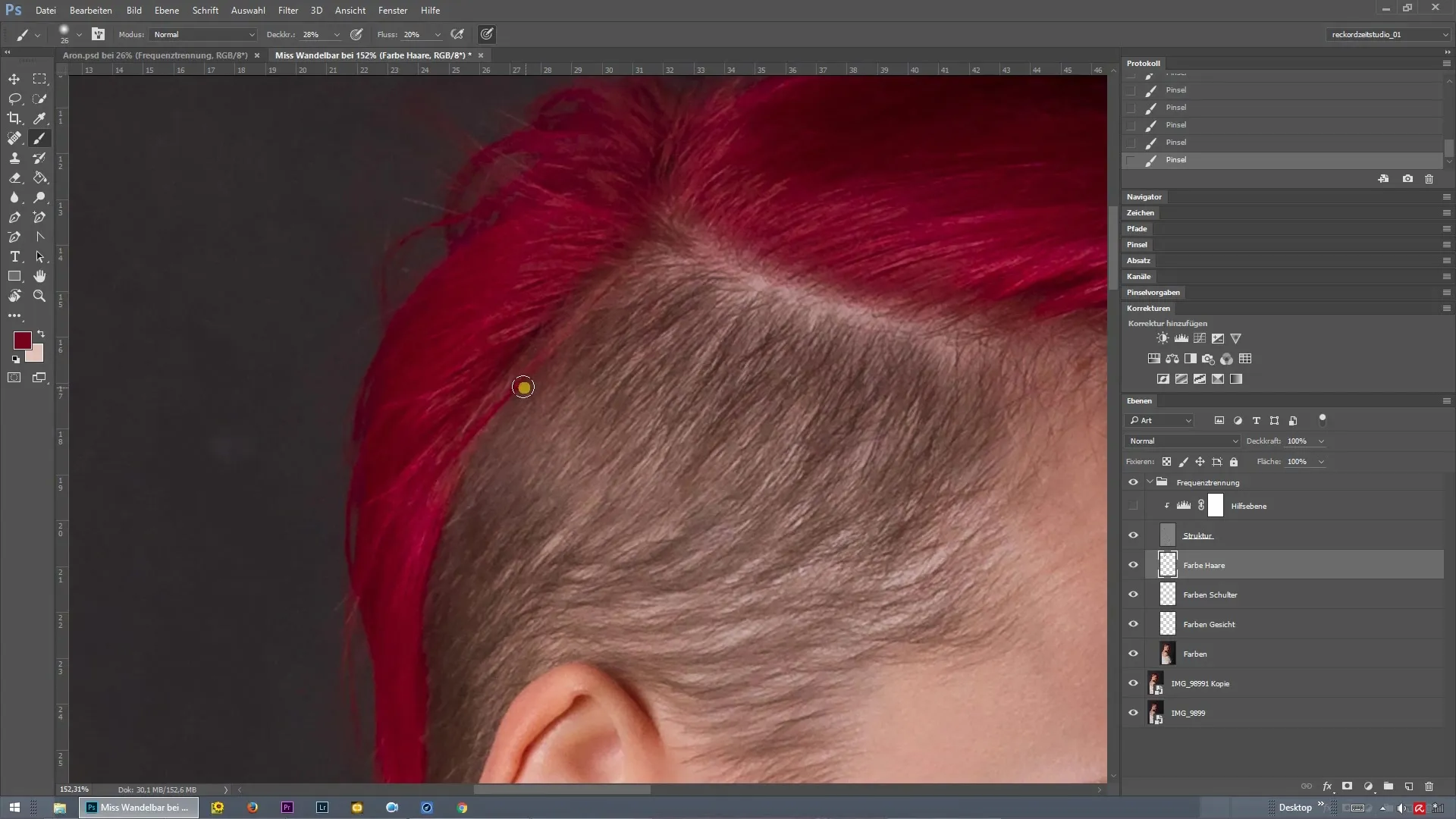This screenshot has width=1456, height=819.
Task: Select the Zoom tool
Action: point(39,296)
